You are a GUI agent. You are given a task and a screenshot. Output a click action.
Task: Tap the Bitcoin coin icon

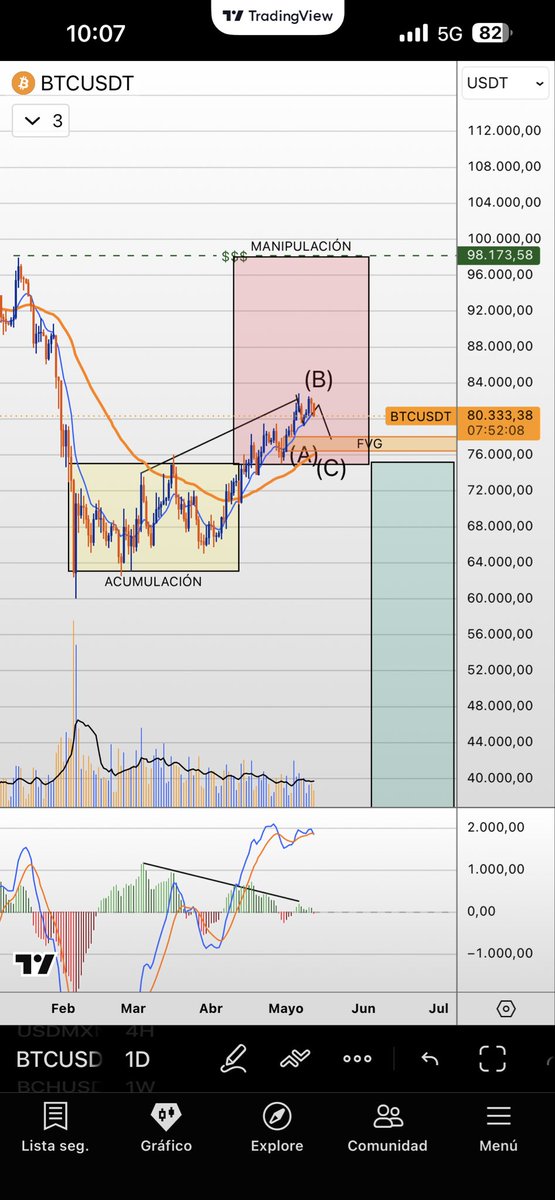23,82
